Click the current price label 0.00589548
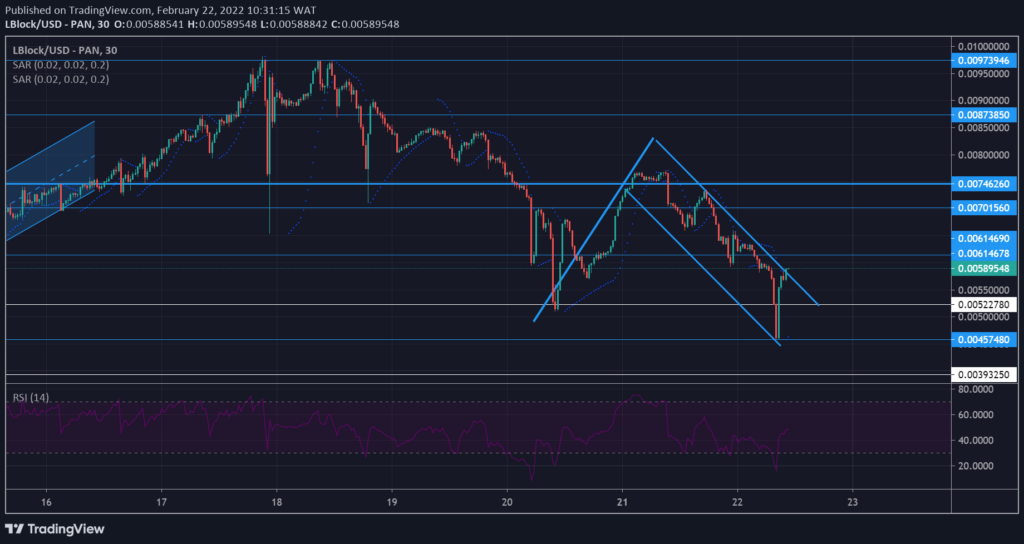This screenshot has height=544, width=1024. [984, 268]
